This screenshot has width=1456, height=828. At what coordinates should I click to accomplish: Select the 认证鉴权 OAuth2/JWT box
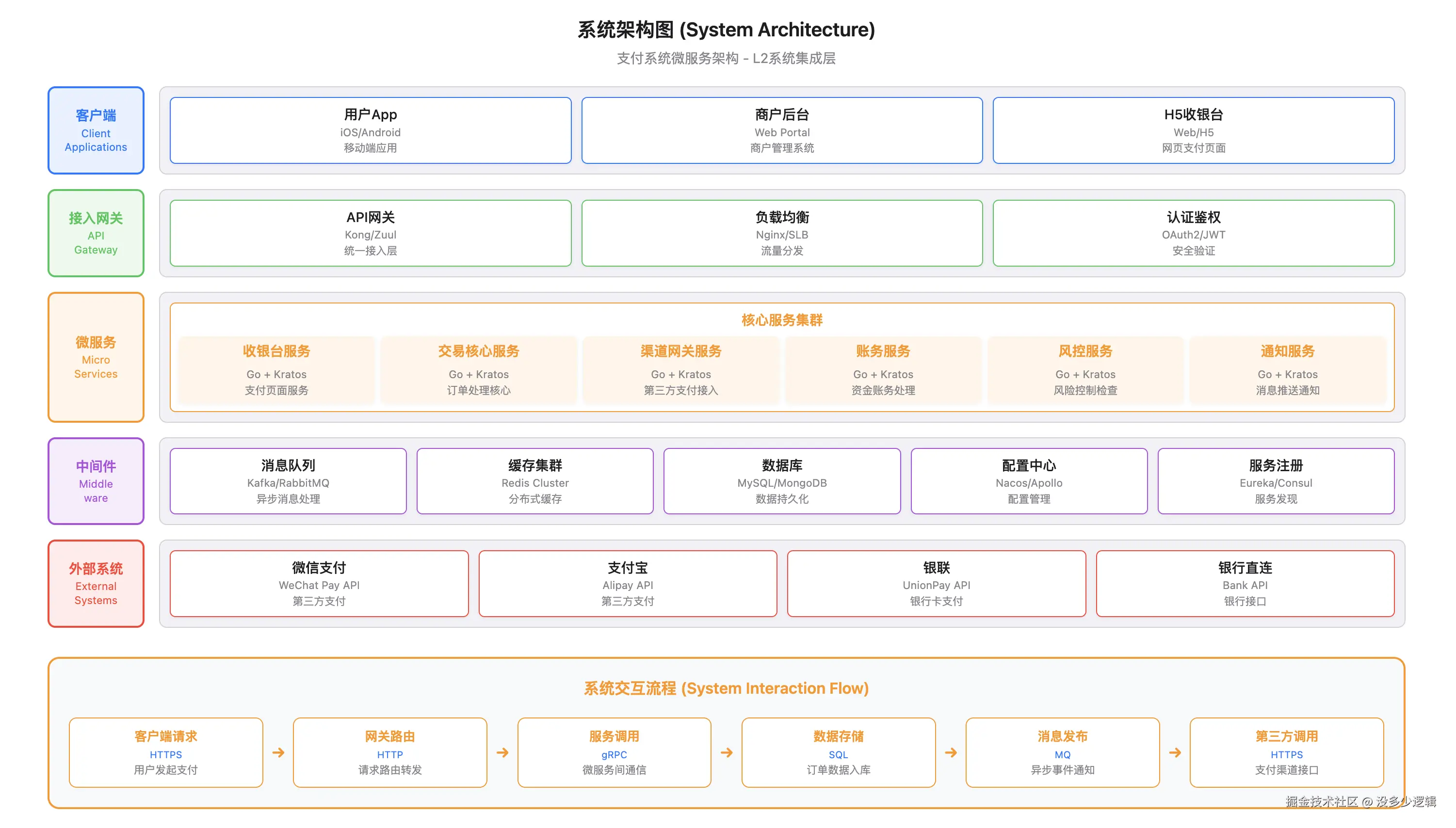click(x=1193, y=233)
